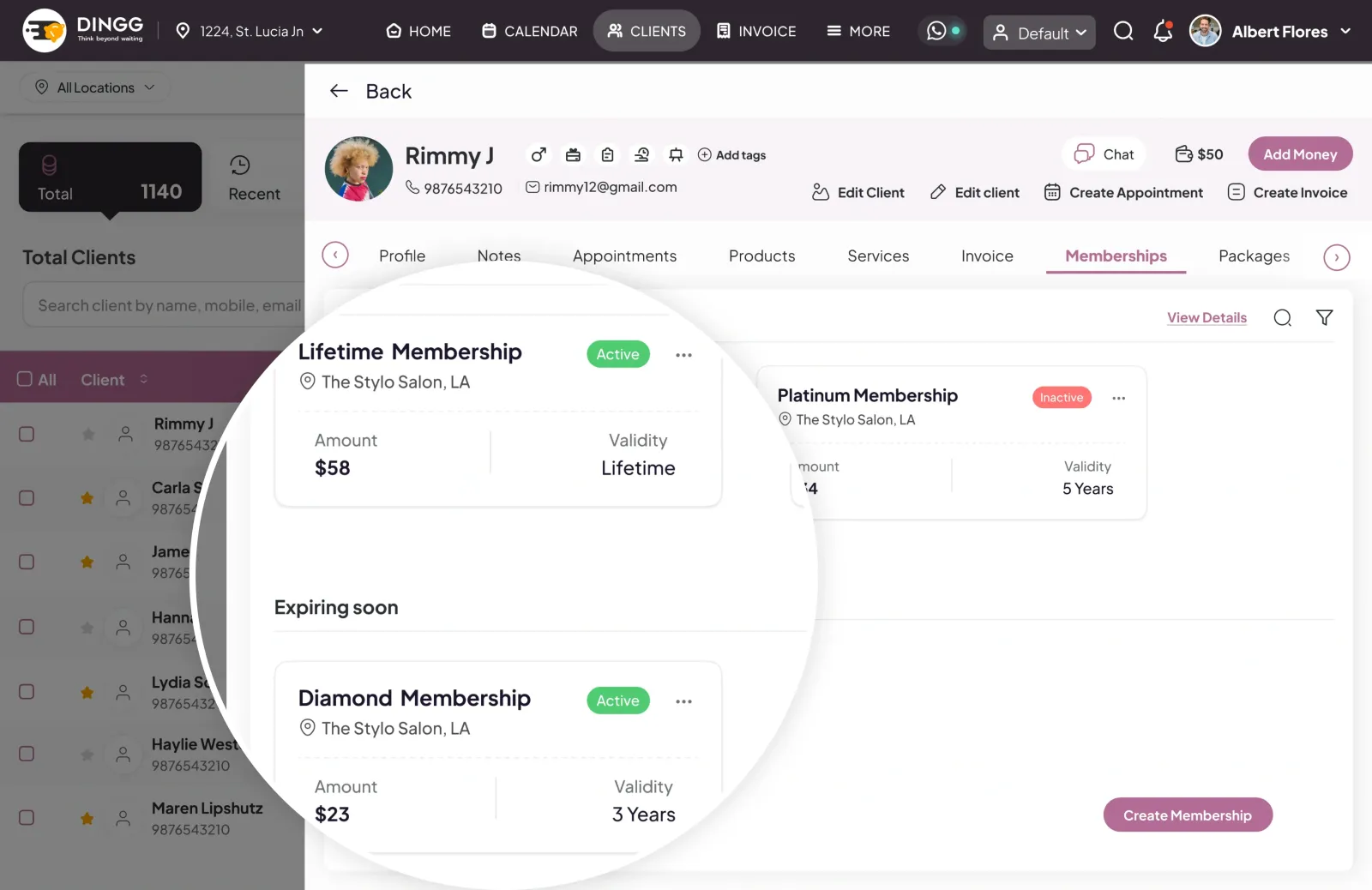Click Create Appointment
Screen dimensions: 1372x890
tap(1123, 193)
